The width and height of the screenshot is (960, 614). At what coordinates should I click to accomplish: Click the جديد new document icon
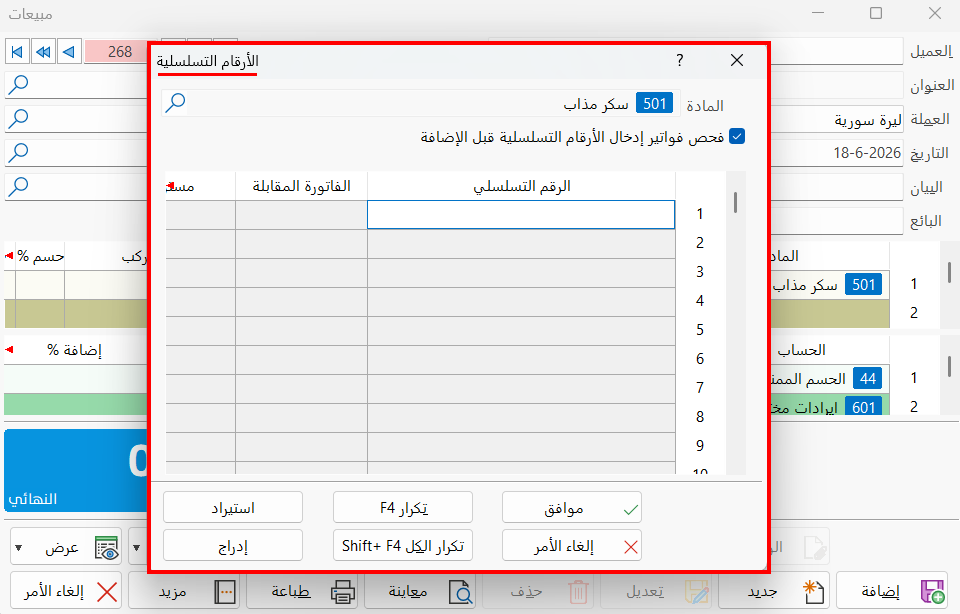814,592
